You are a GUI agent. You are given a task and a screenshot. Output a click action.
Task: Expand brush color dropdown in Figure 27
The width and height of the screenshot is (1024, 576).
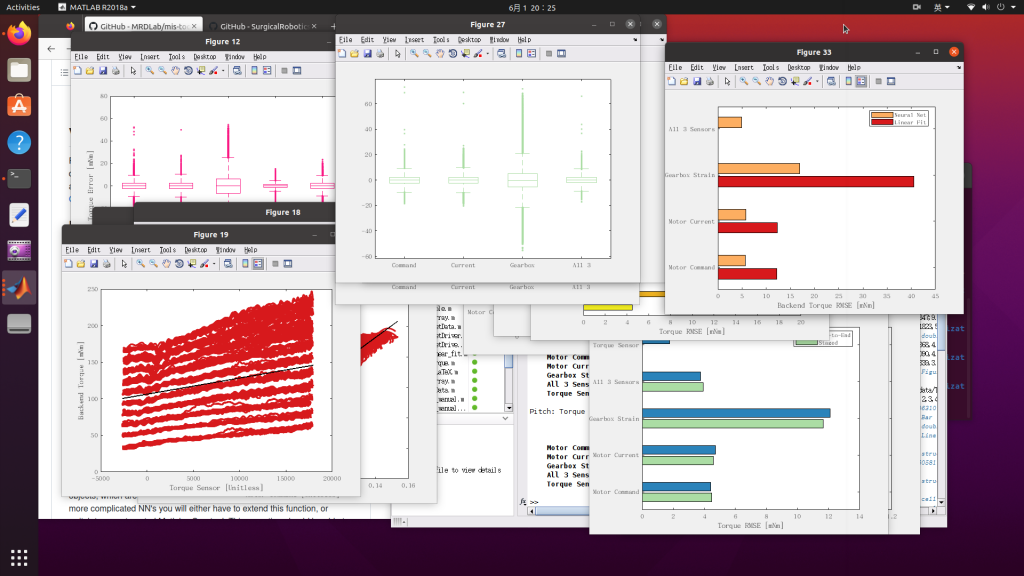coord(487,54)
